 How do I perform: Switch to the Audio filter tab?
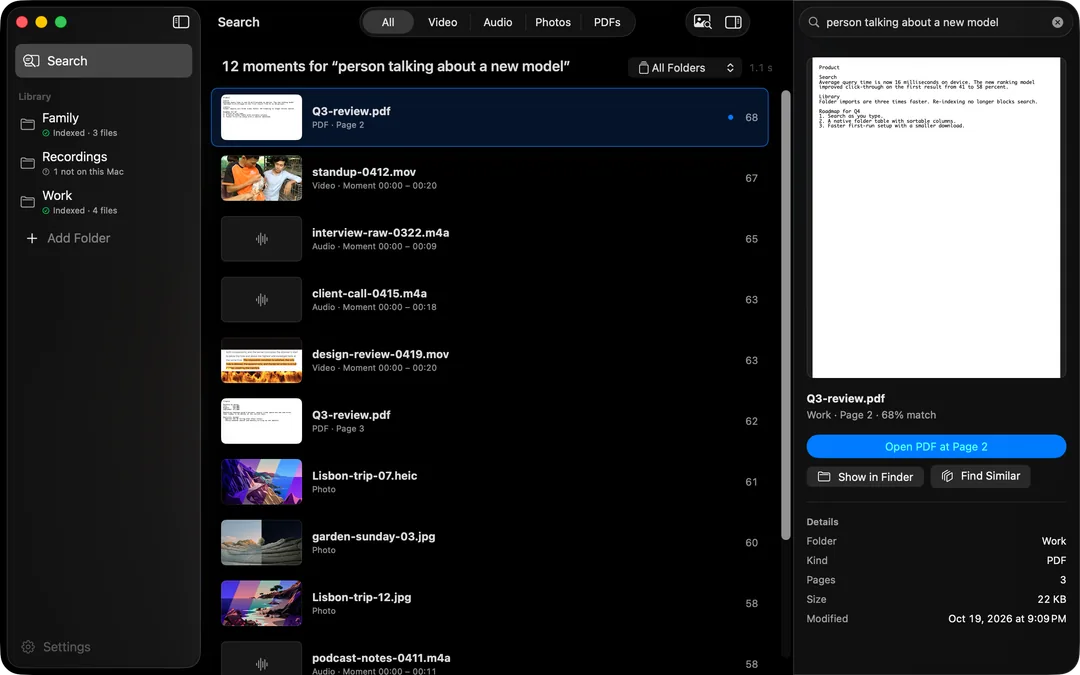[x=497, y=22]
